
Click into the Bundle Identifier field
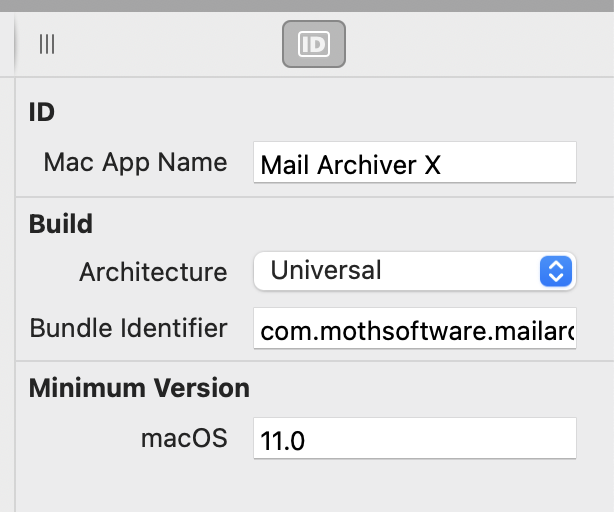coord(415,328)
